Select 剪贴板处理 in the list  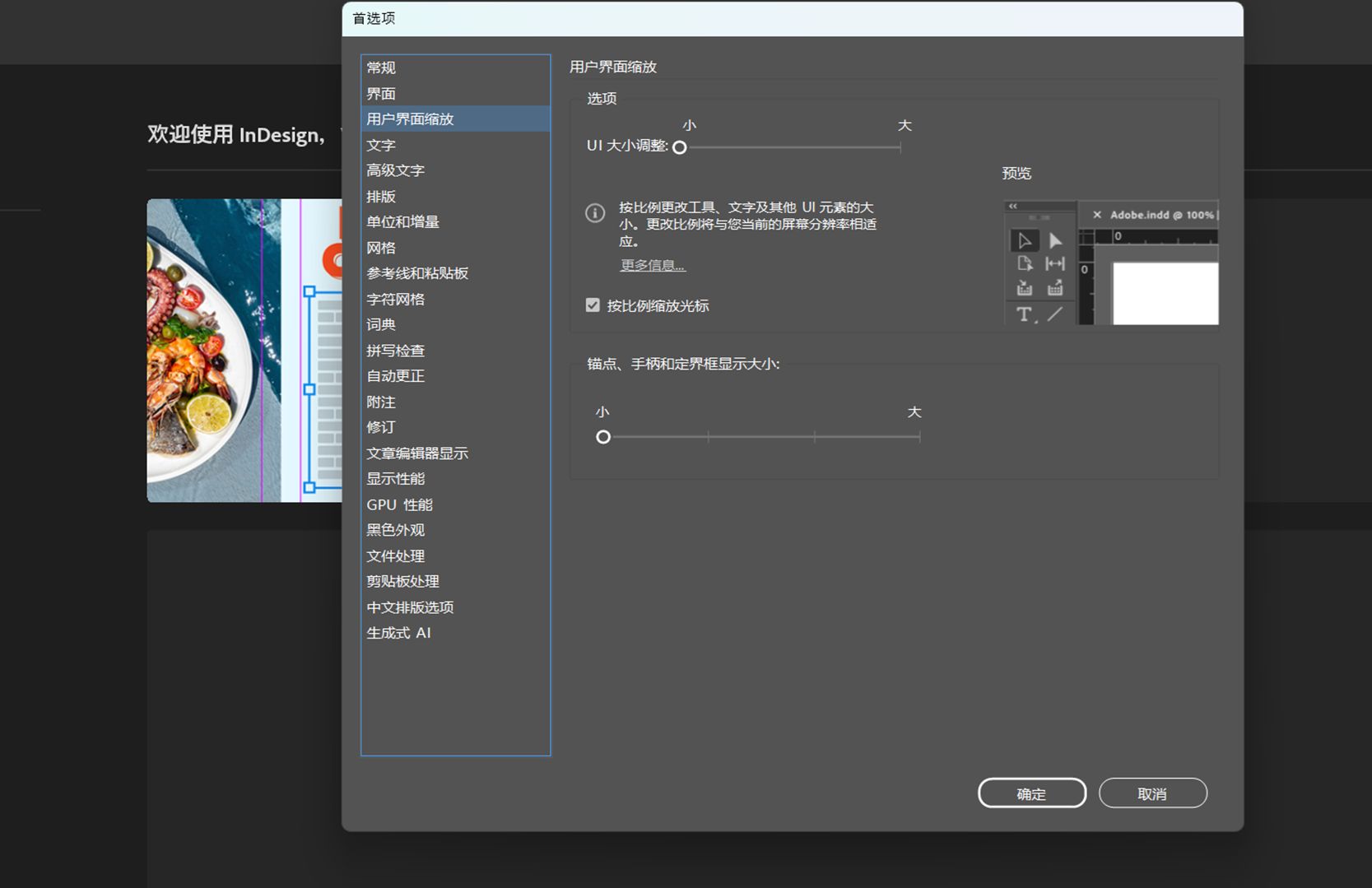pos(455,582)
